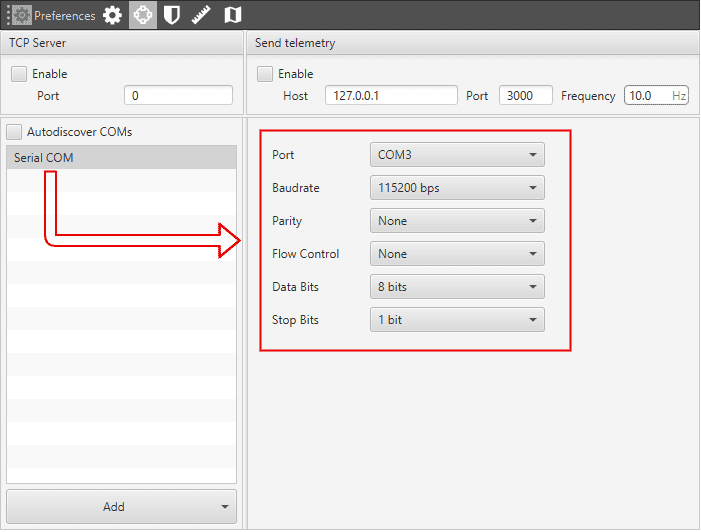Screen dimensions: 701x532
Task: Enable the TCP Server checkbox
Action: (x=19, y=74)
